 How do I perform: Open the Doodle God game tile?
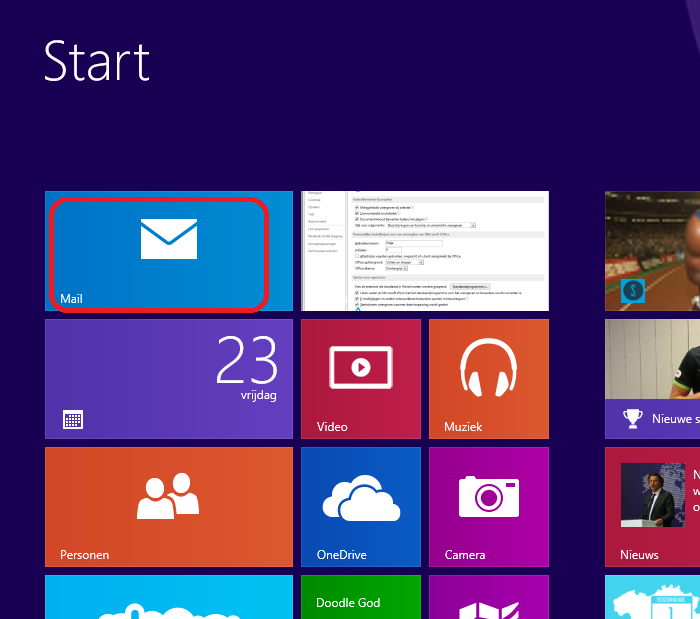point(361,597)
